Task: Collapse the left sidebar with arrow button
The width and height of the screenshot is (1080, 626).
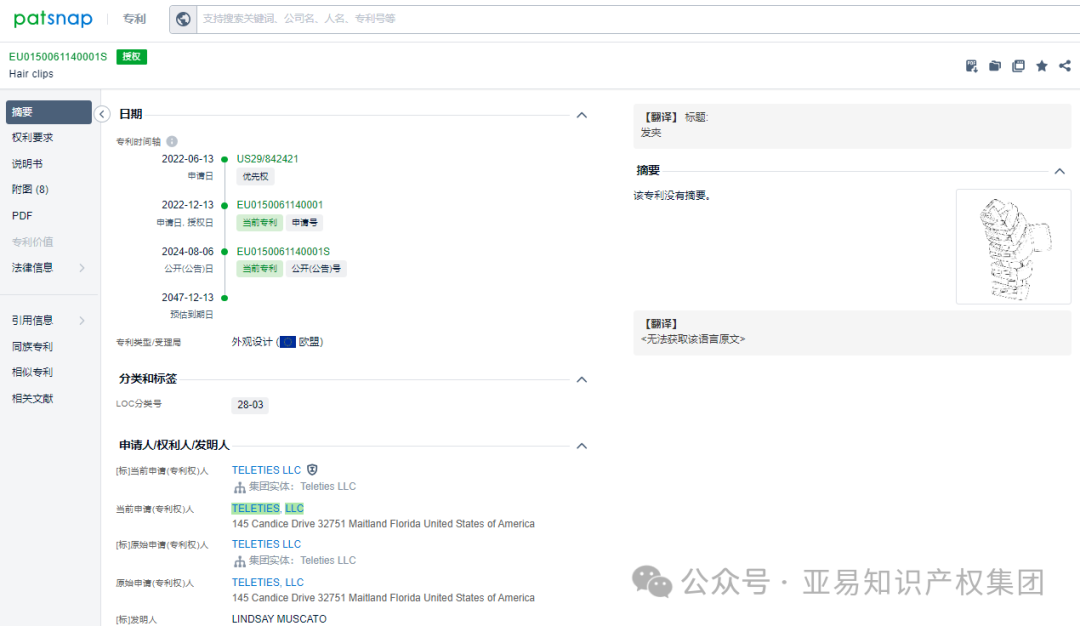Action: click(x=102, y=114)
